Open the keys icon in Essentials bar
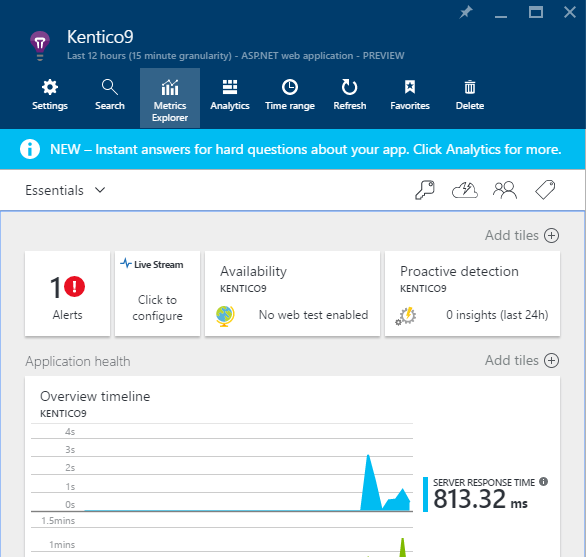This screenshot has height=557, width=586. tap(425, 190)
